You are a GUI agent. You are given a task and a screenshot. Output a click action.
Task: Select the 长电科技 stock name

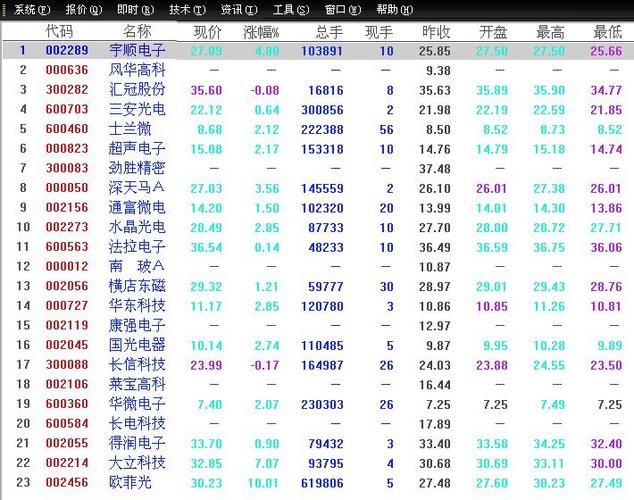click(x=137, y=423)
